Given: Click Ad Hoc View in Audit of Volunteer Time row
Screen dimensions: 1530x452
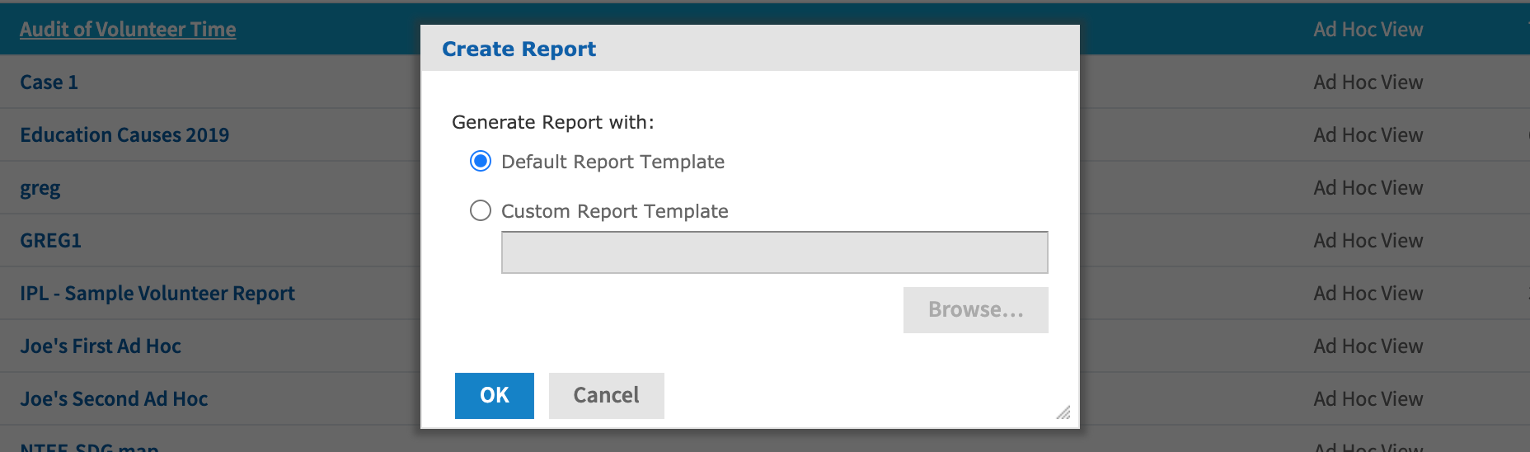Looking at the screenshot, I should 1367,29.
